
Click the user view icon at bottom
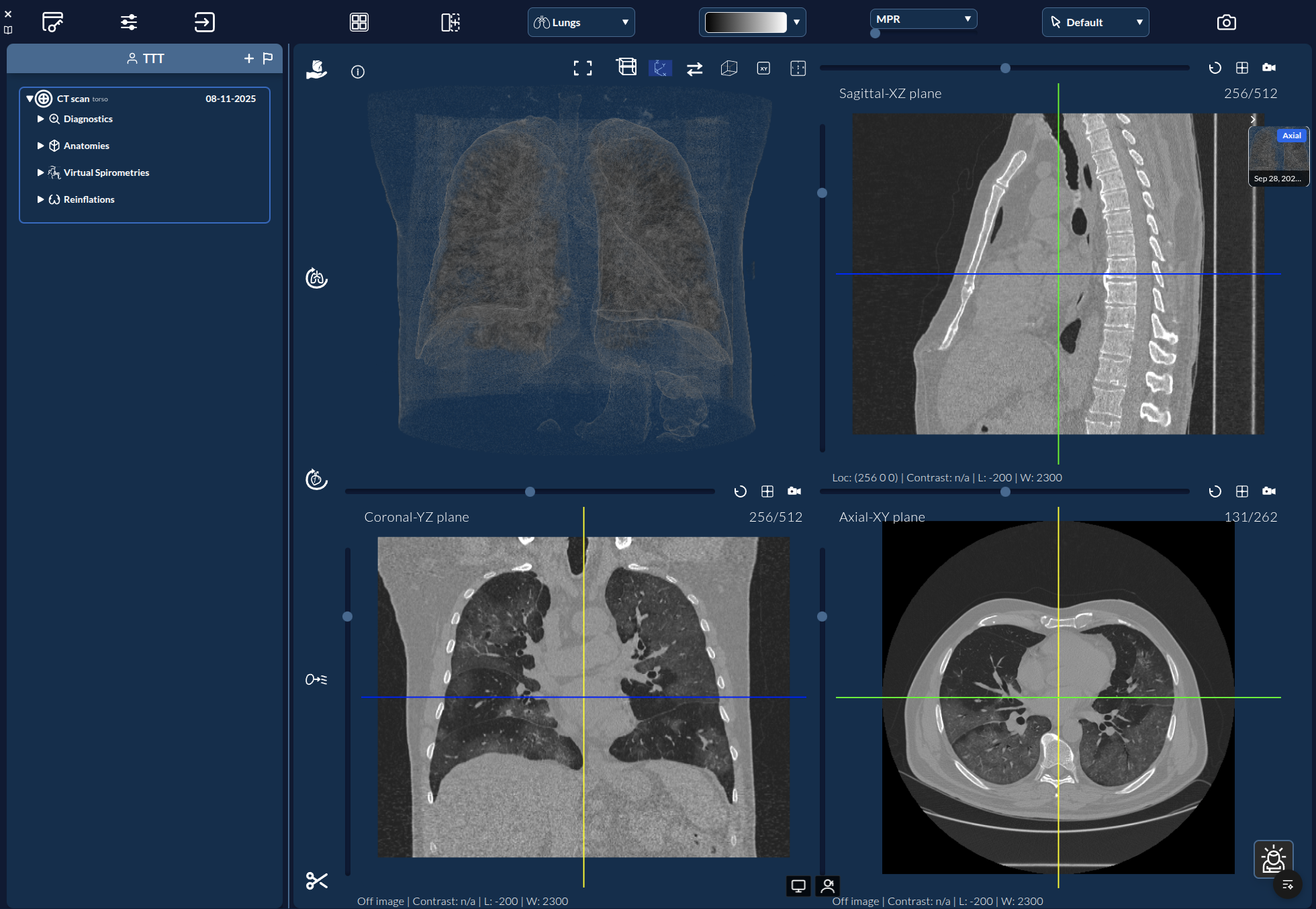click(828, 886)
